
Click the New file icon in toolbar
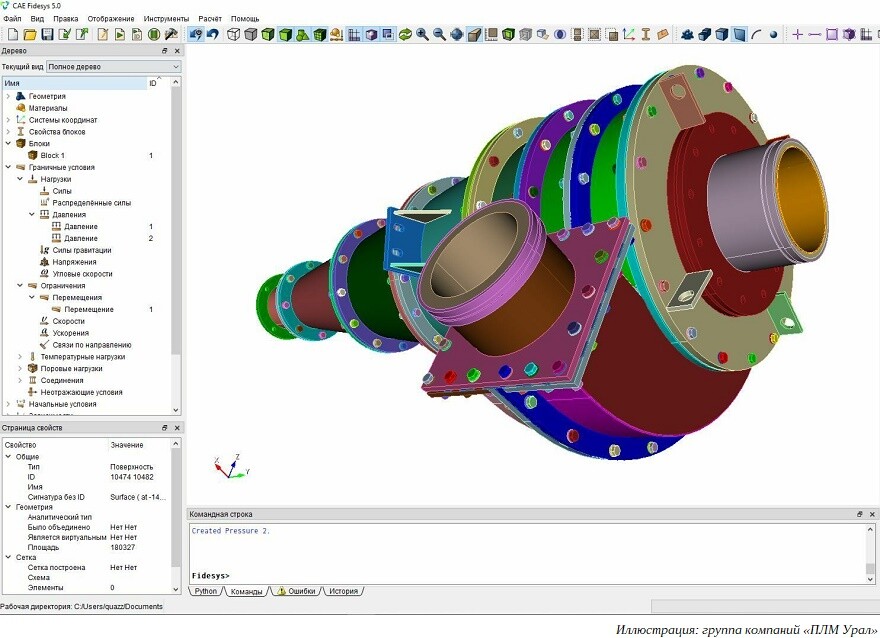[x=13, y=35]
